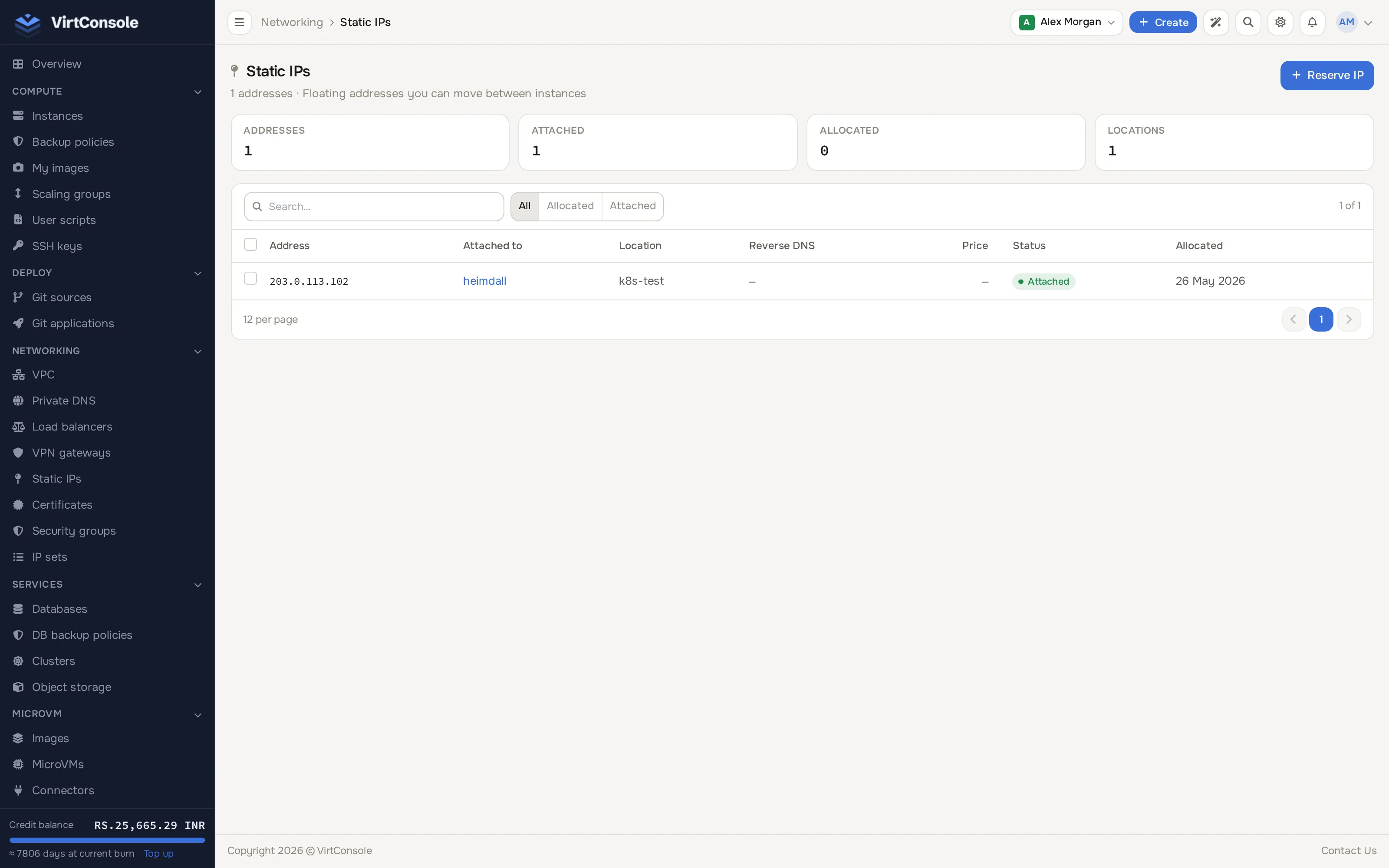The height and width of the screenshot is (868, 1389).
Task: Tick the checkbox for 203.0.113.102 row
Action: (250, 279)
